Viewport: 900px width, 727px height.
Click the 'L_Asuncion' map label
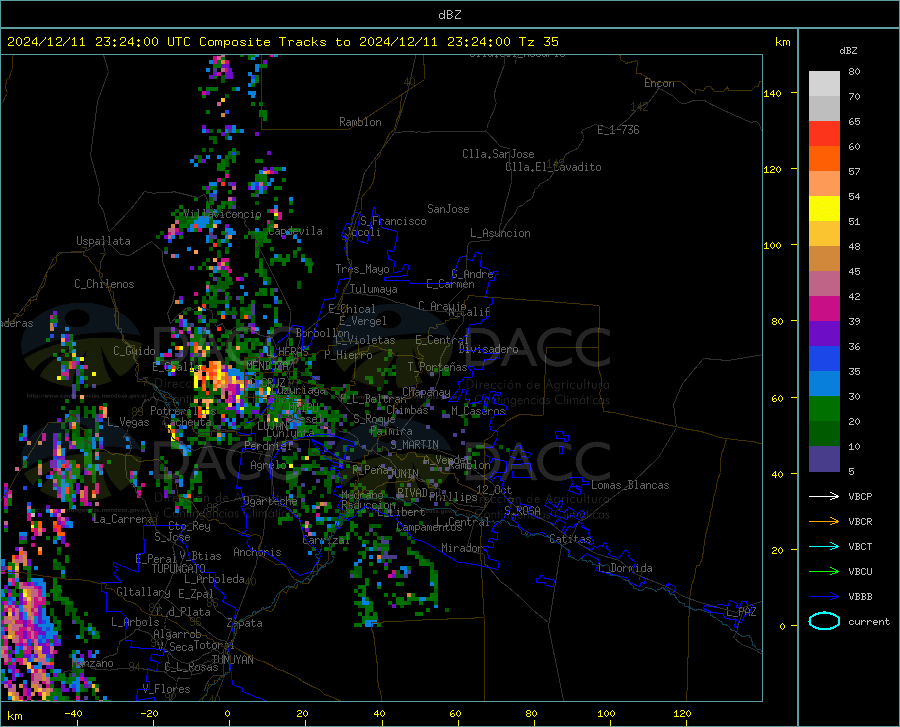(x=500, y=233)
